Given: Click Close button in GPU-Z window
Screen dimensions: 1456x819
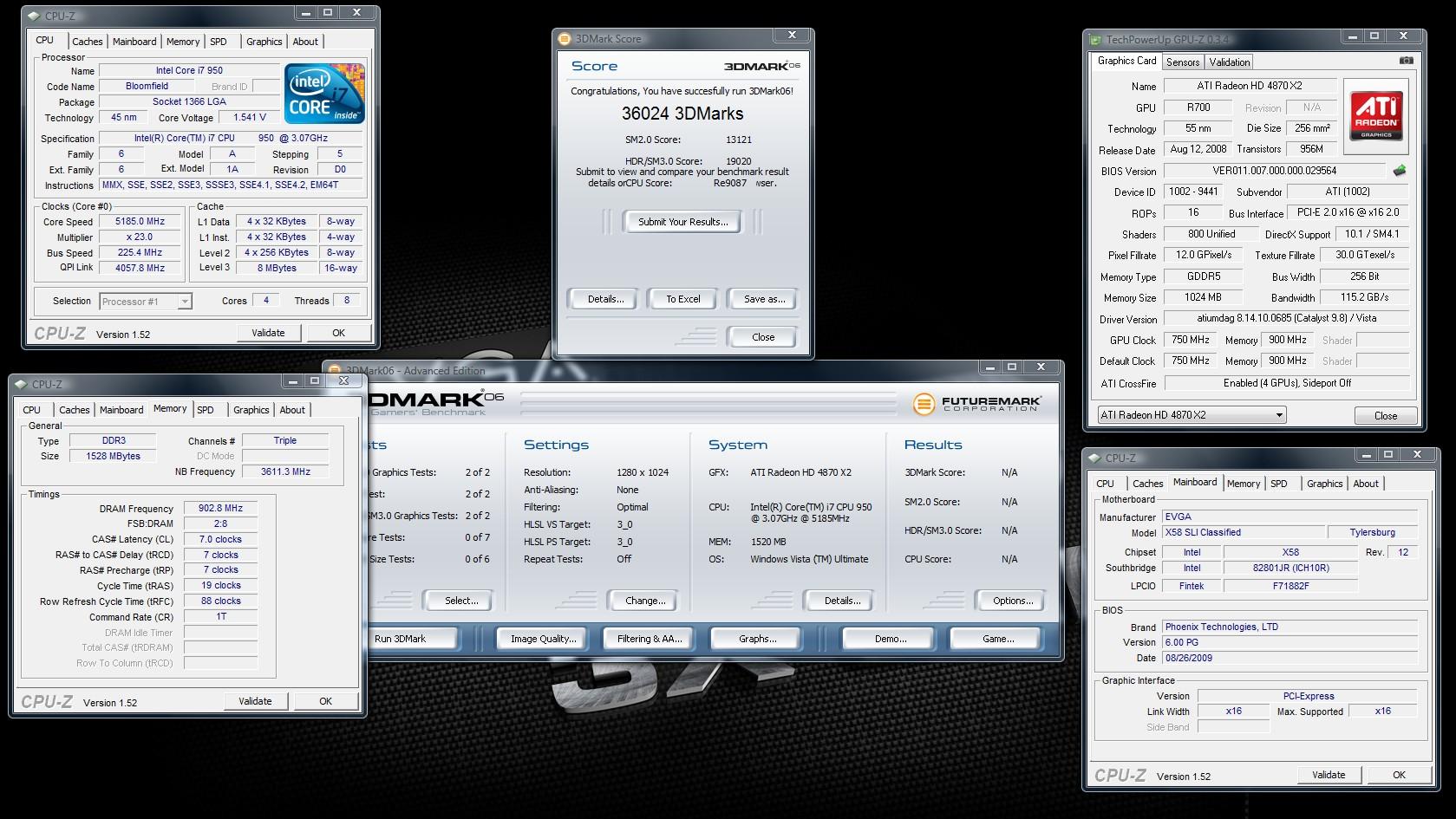Looking at the screenshot, I should [1386, 416].
